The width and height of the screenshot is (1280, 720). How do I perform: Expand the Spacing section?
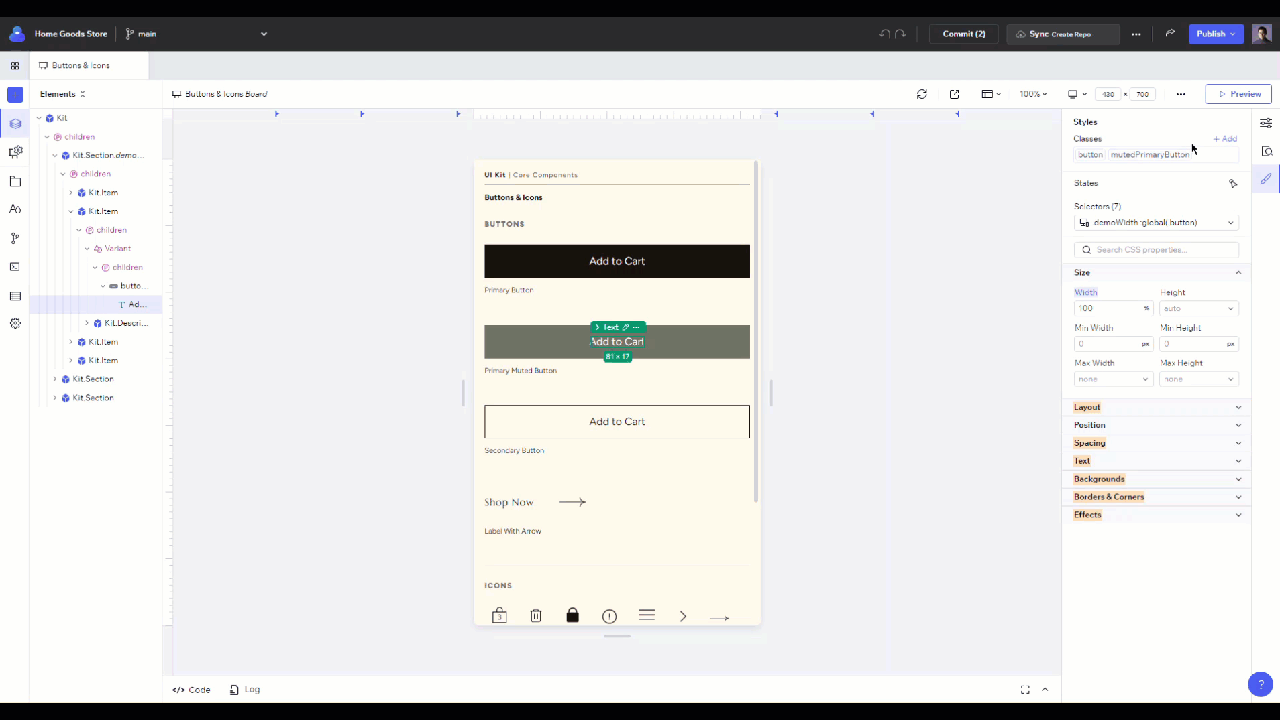click(x=1238, y=443)
